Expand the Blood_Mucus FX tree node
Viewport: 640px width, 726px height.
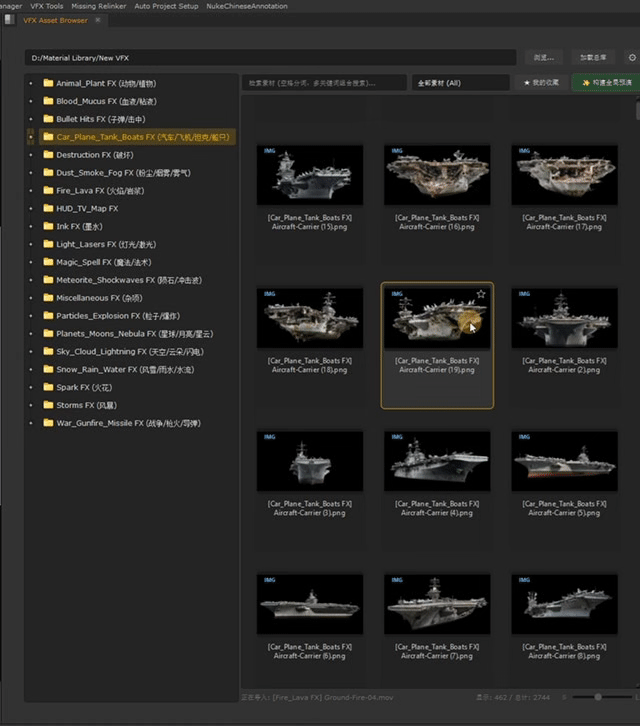coord(31,101)
